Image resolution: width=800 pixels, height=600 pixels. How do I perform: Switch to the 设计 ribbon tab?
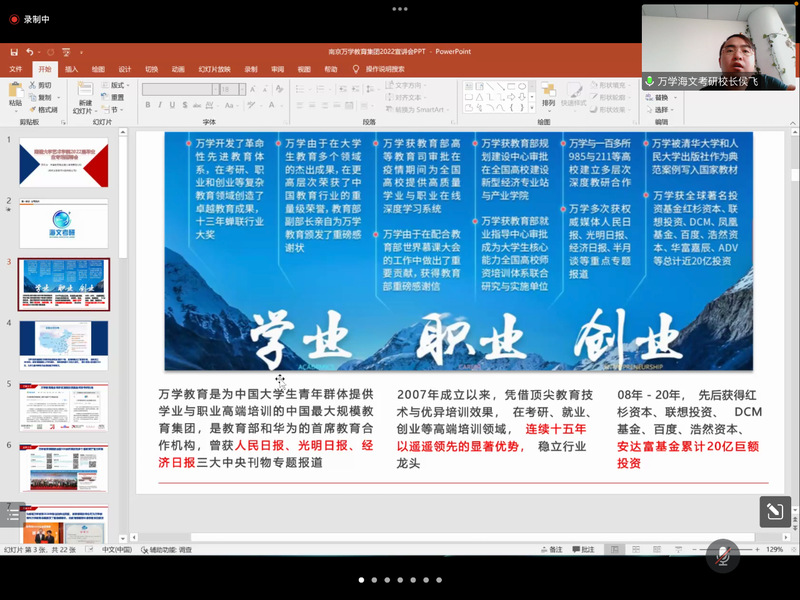tap(124, 69)
